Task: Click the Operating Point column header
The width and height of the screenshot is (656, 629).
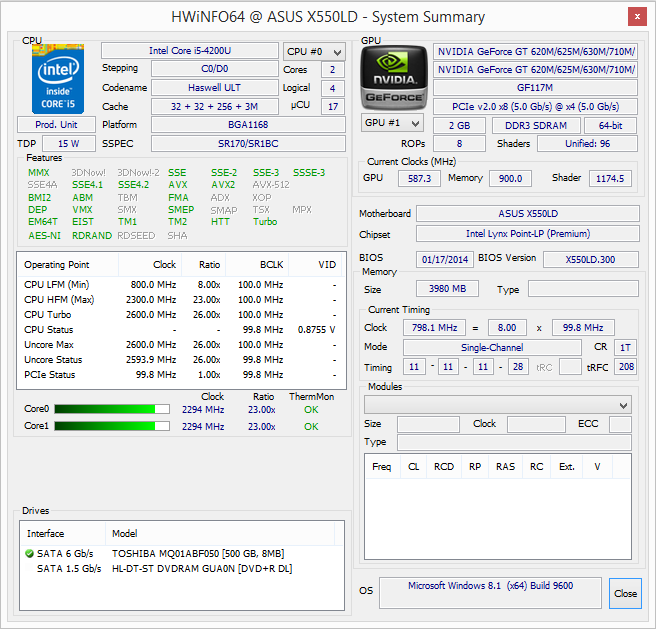Action: [x=68, y=264]
